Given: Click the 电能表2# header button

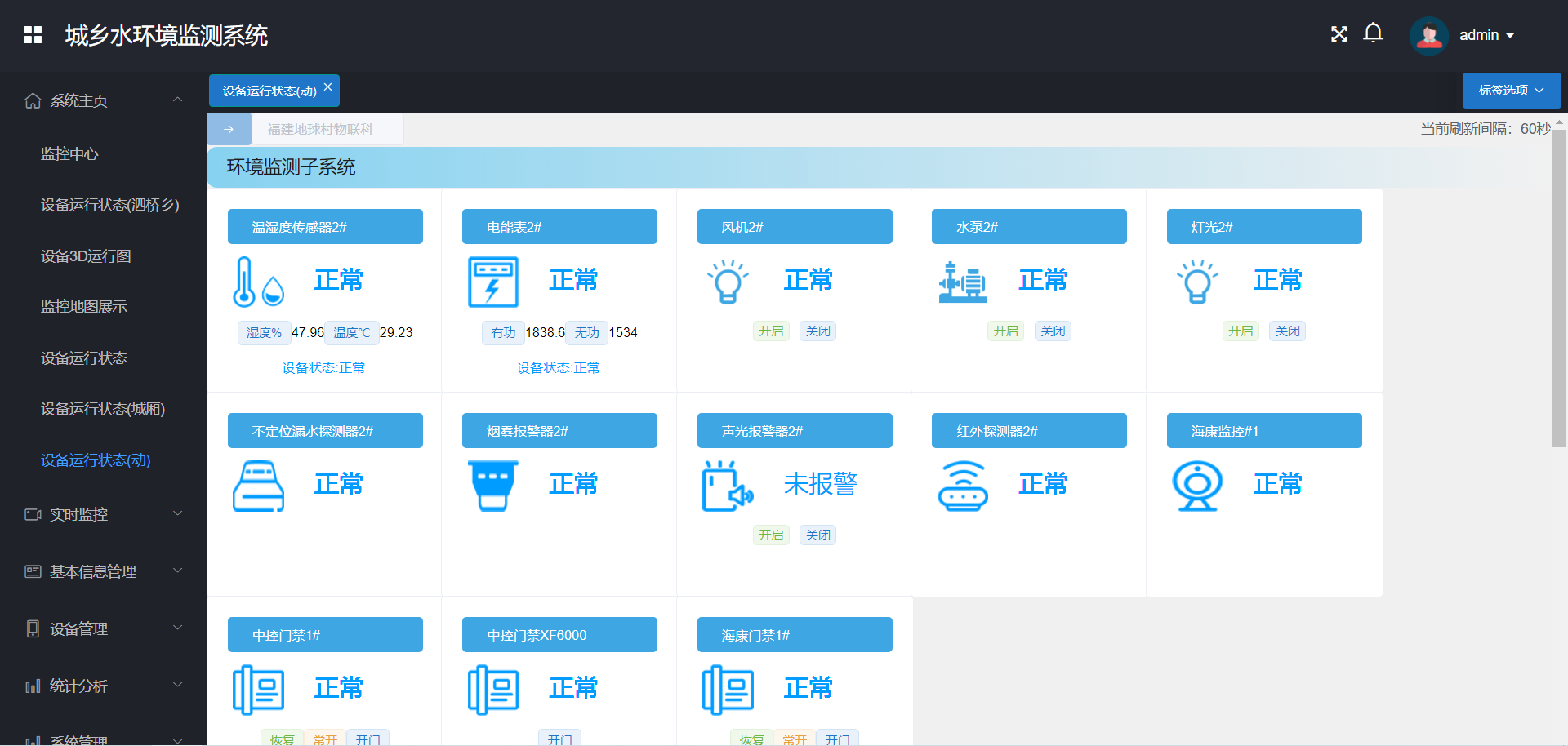Looking at the screenshot, I should pos(559,226).
